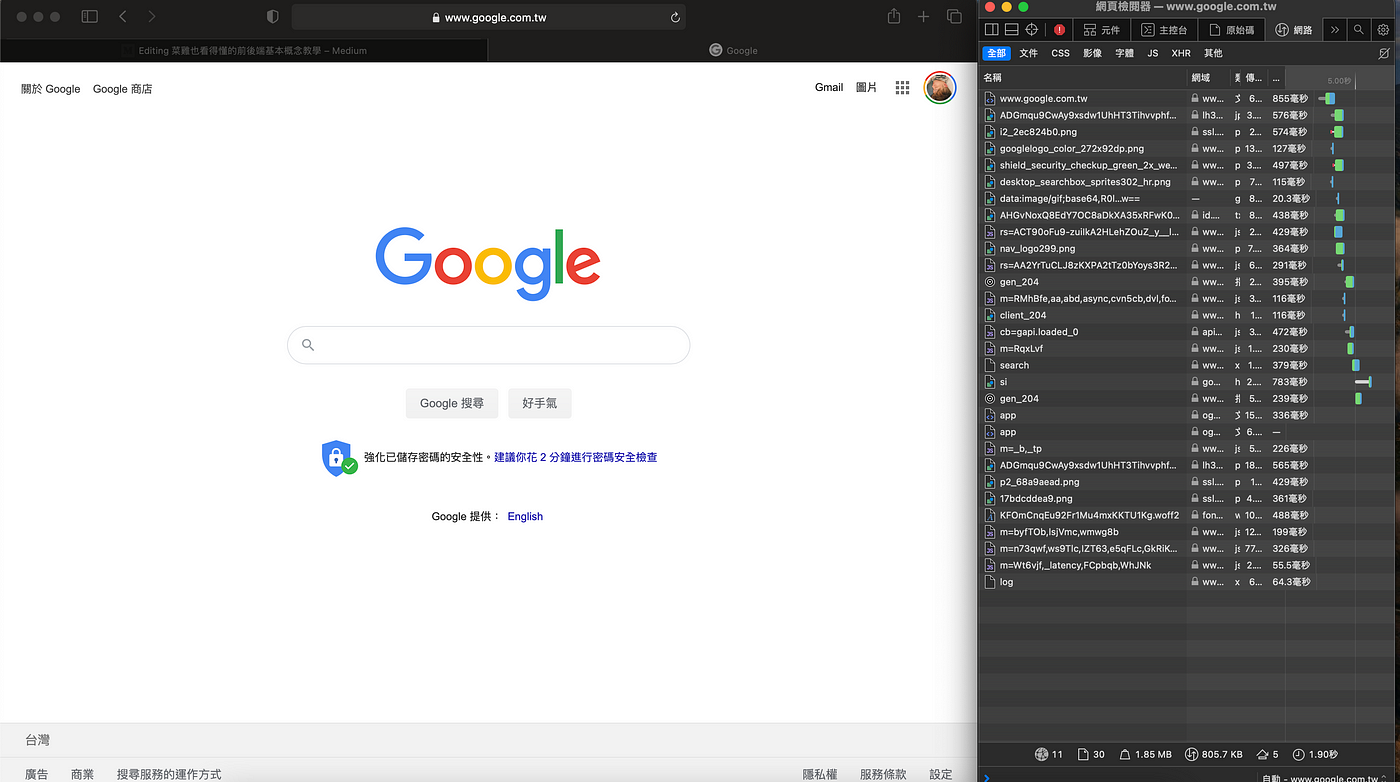1400x782 pixels.
Task: Open the Google 商店 link
Action: pyautogui.click(x=123, y=89)
